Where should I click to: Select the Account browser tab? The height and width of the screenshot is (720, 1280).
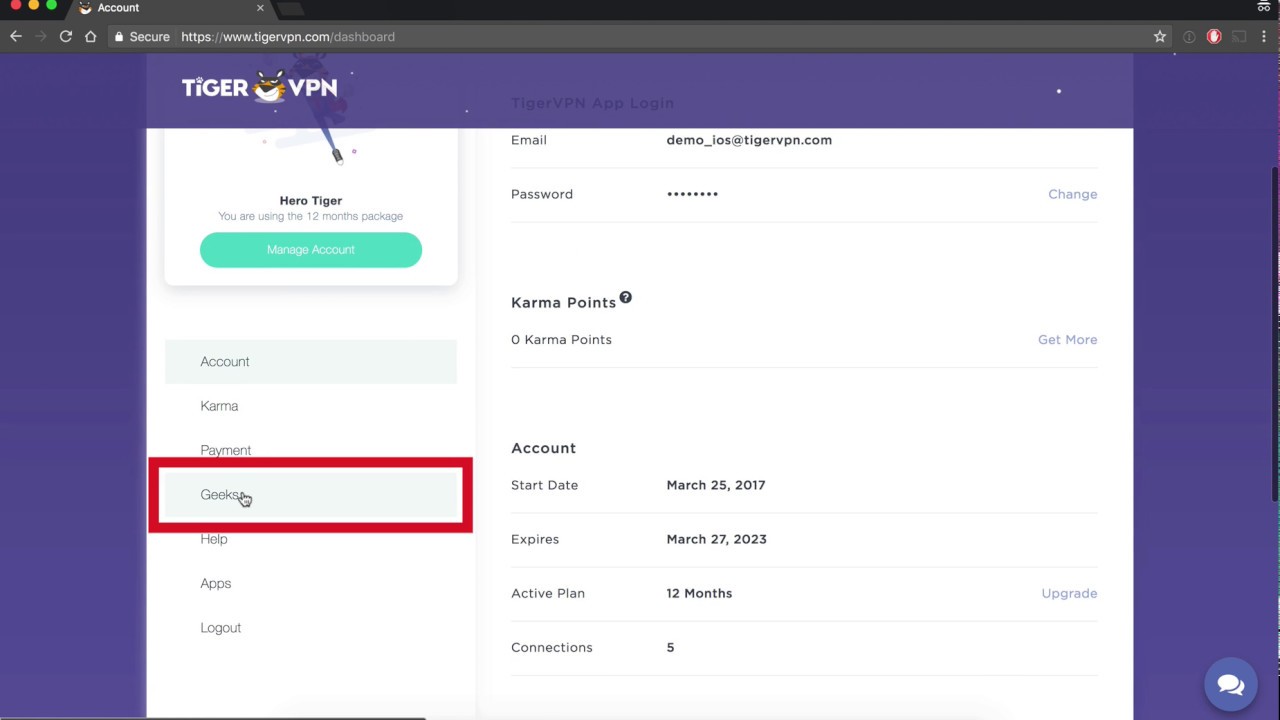pos(170,8)
